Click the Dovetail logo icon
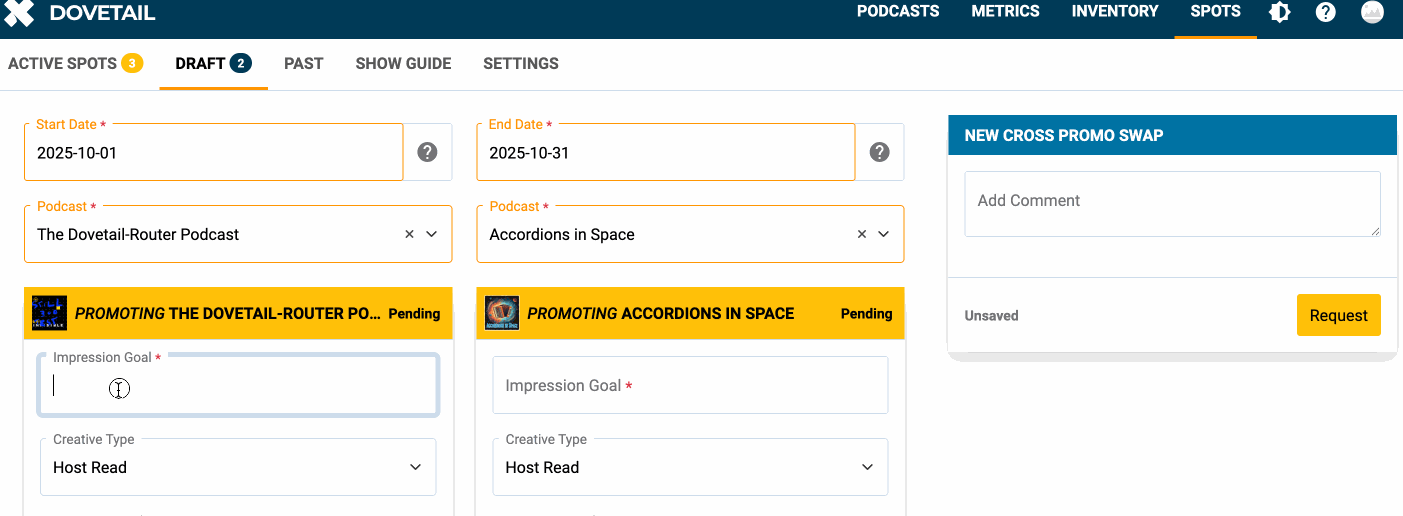The width and height of the screenshot is (1403, 516). point(19,13)
